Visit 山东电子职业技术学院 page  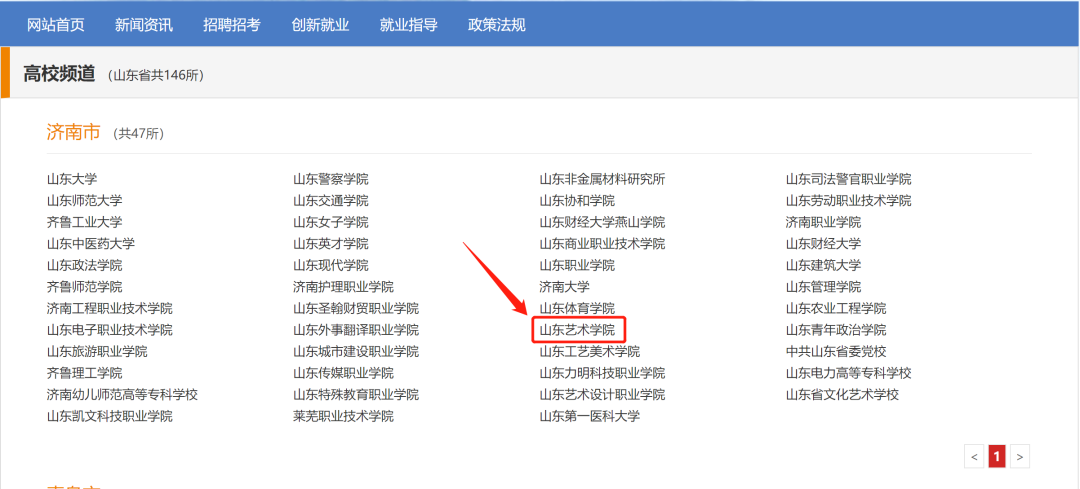(x=110, y=330)
